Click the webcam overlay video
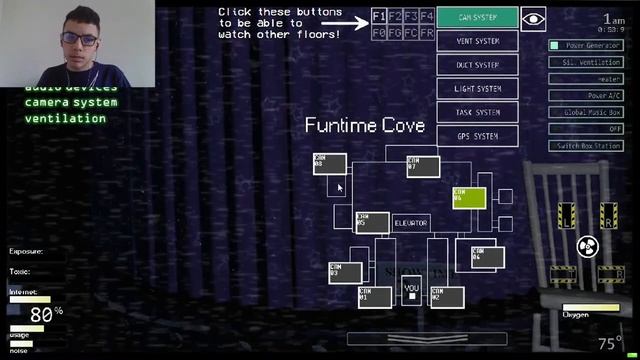This screenshot has height=360, width=640. point(78,43)
